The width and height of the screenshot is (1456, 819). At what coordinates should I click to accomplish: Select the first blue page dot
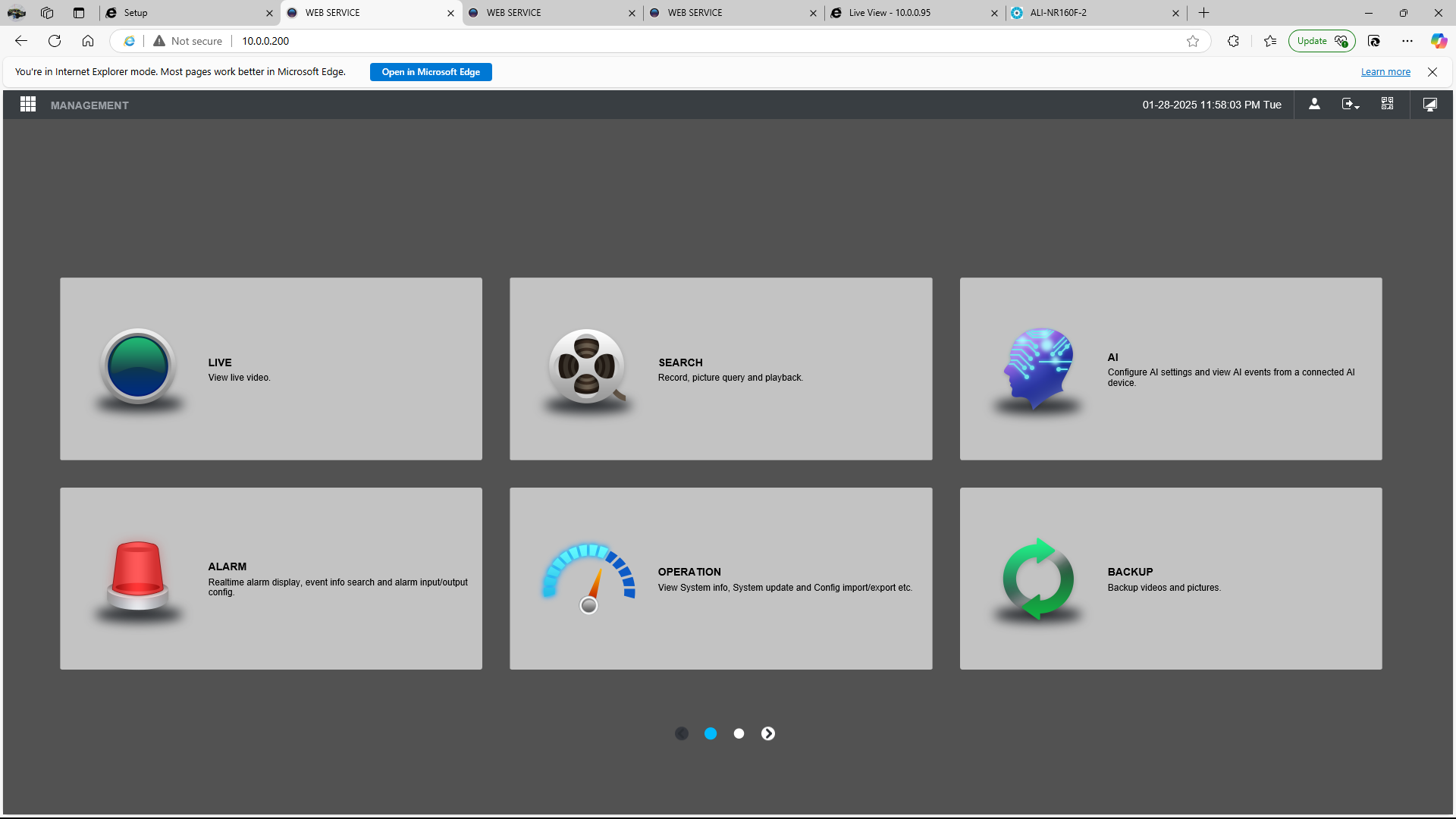(x=711, y=733)
